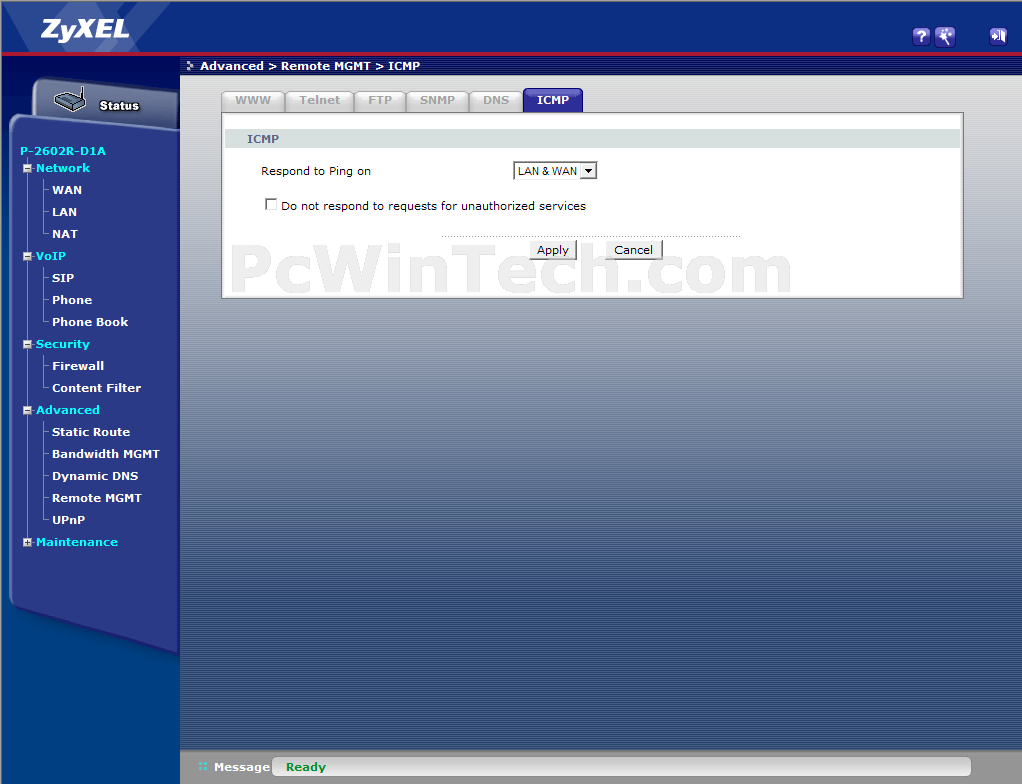Open the NAT settings page
The width and height of the screenshot is (1022, 784).
(x=65, y=234)
